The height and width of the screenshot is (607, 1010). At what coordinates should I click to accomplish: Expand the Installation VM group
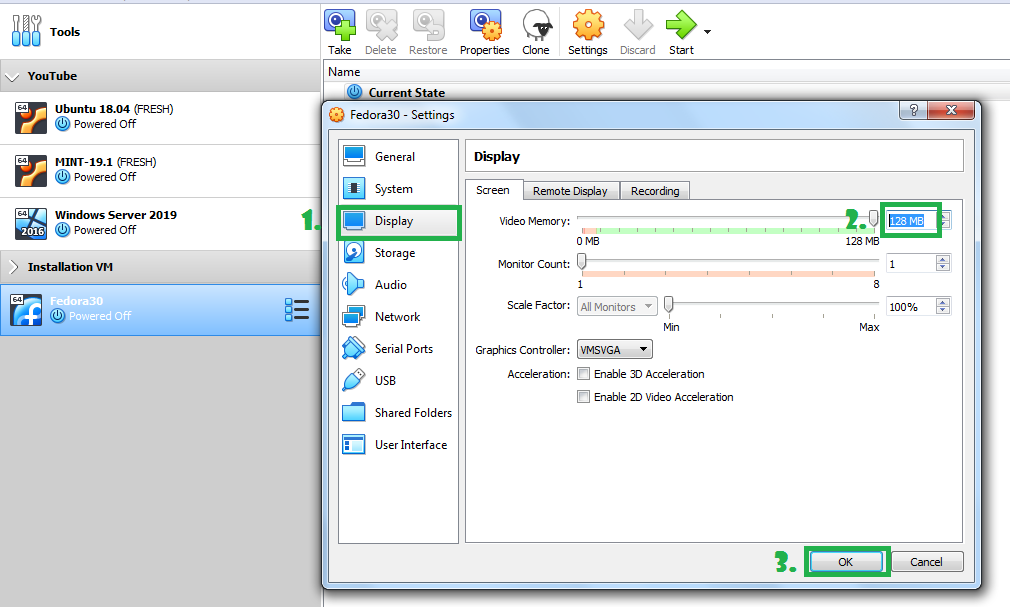[14, 267]
